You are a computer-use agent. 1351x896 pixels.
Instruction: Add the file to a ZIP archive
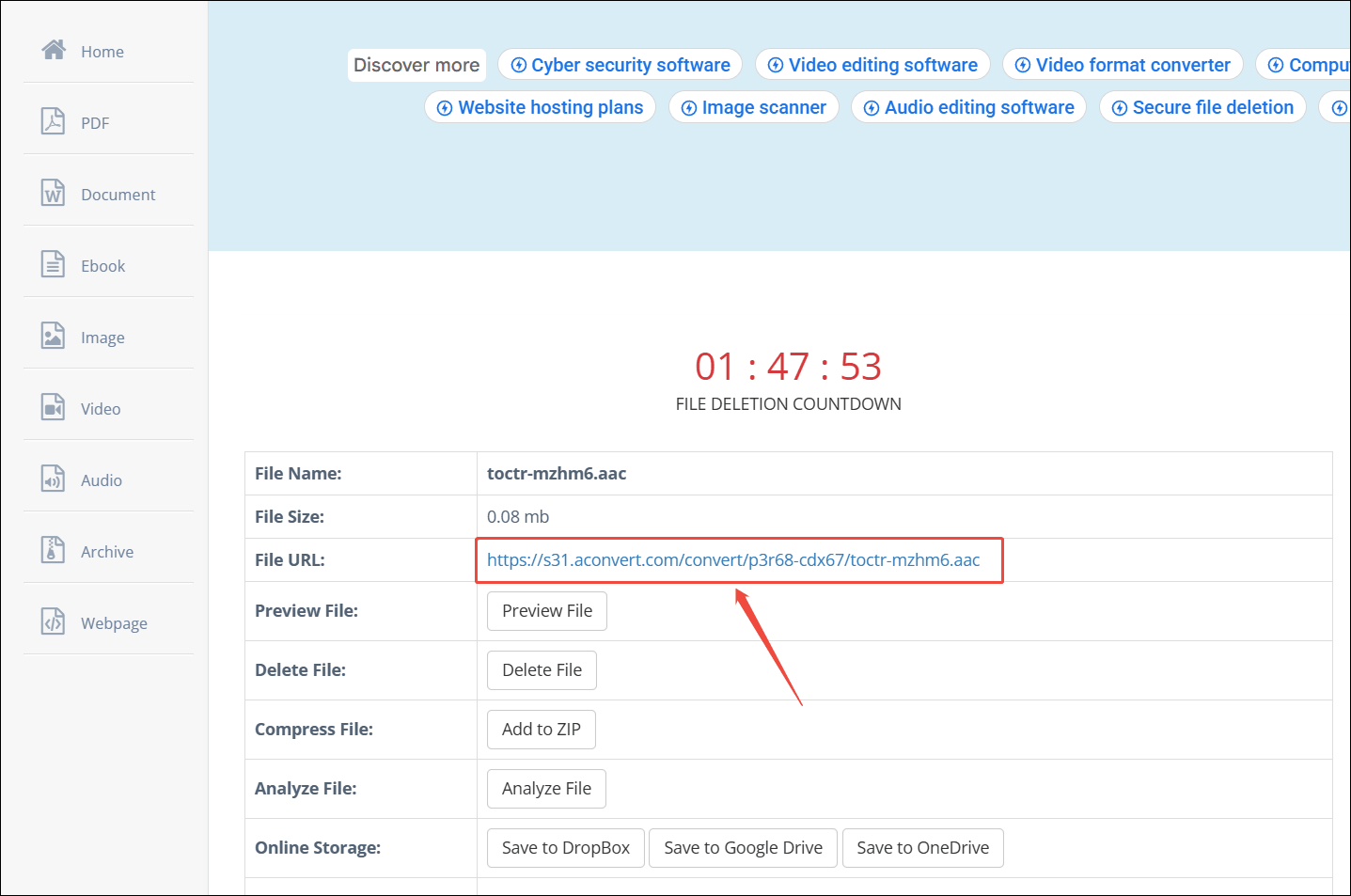click(x=541, y=729)
